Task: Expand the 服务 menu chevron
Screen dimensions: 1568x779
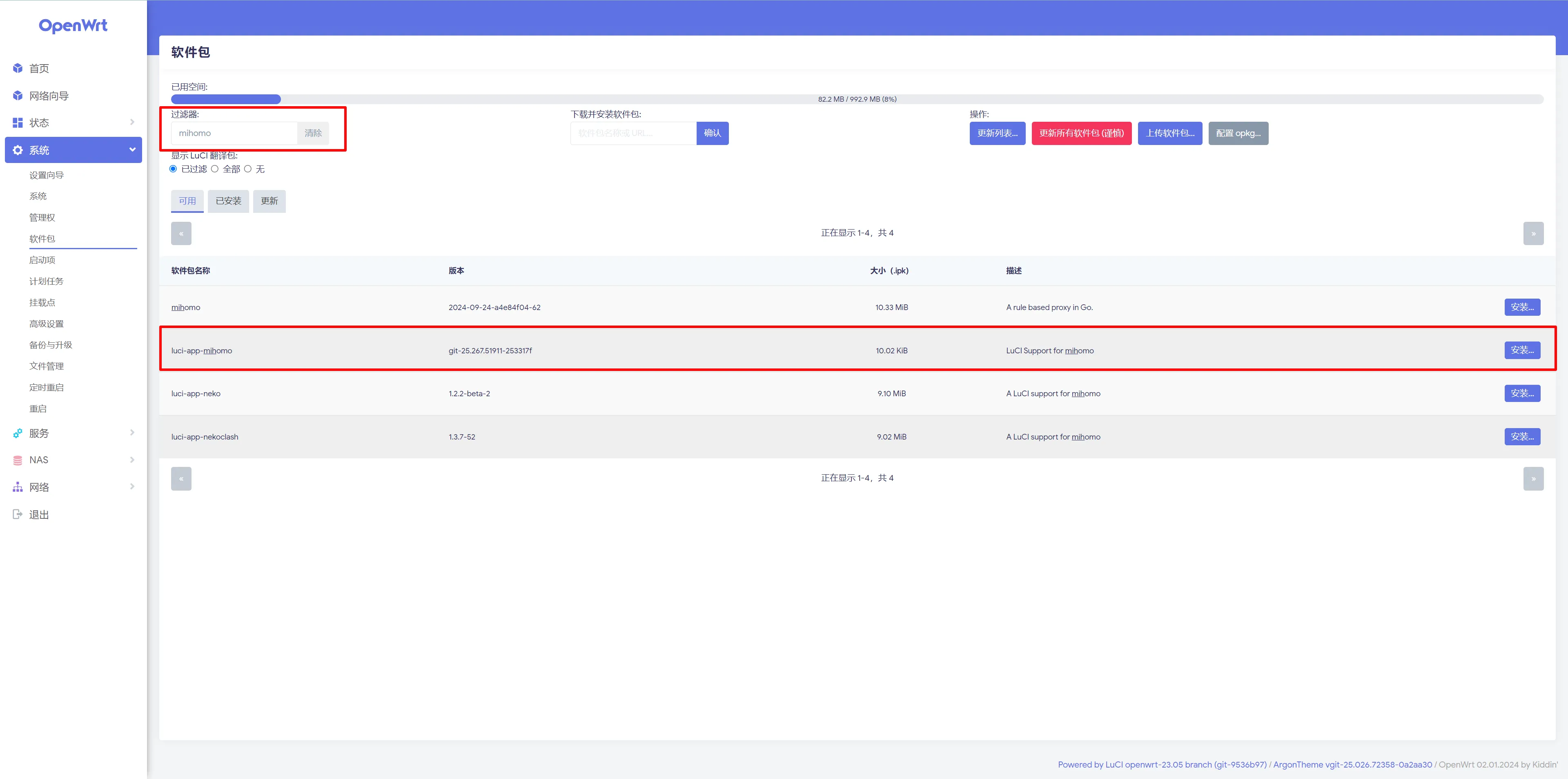Action: [x=132, y=433]
